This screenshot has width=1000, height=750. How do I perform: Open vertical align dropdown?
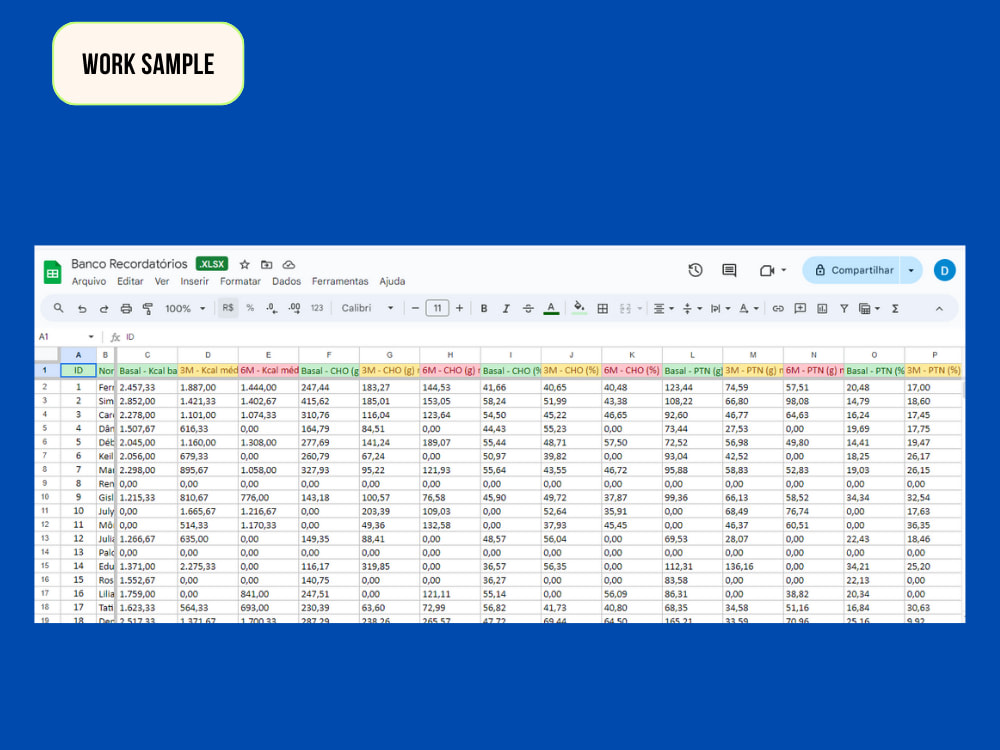coord(692,309)
